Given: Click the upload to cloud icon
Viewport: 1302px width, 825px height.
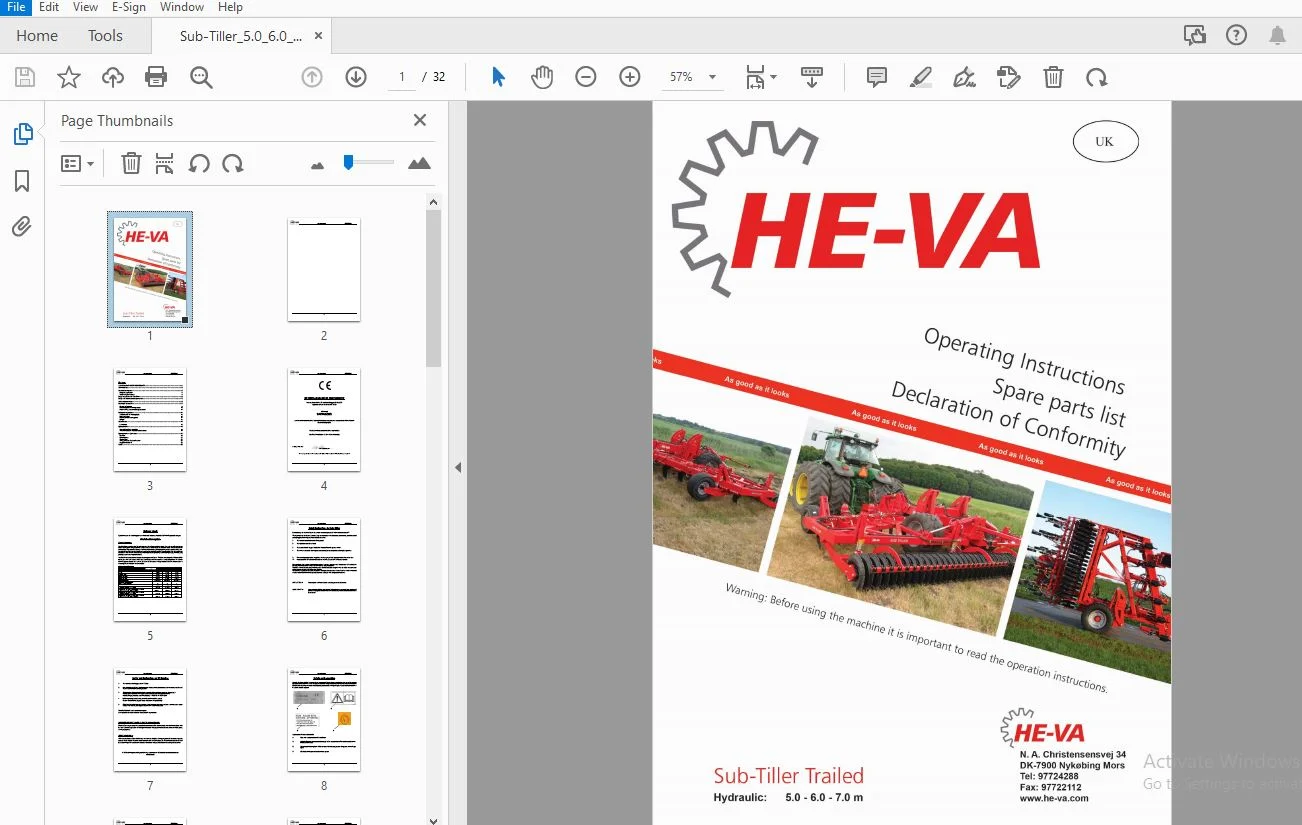Looking at the screenshot, I should 113,77.
